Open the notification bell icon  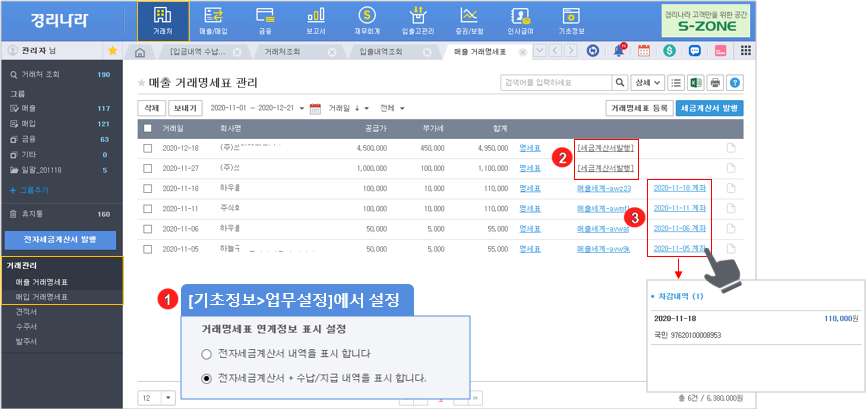click(619, 51)
